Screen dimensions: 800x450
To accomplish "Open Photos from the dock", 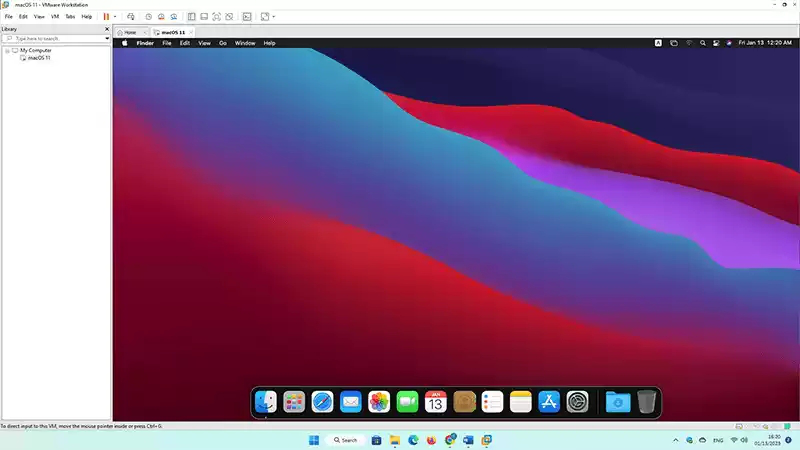I will 379,402.
